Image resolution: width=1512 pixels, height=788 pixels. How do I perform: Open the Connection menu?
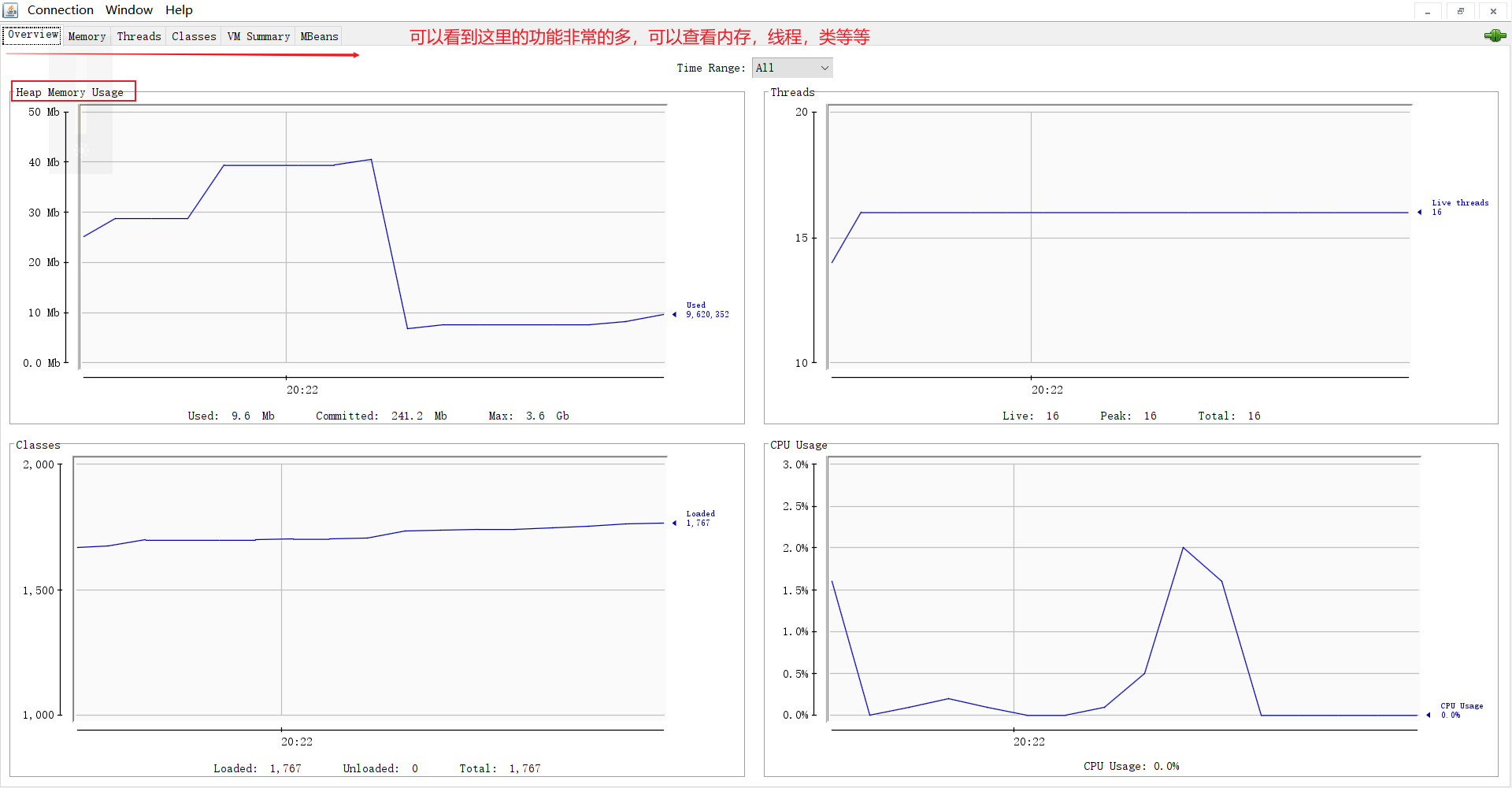61,10
